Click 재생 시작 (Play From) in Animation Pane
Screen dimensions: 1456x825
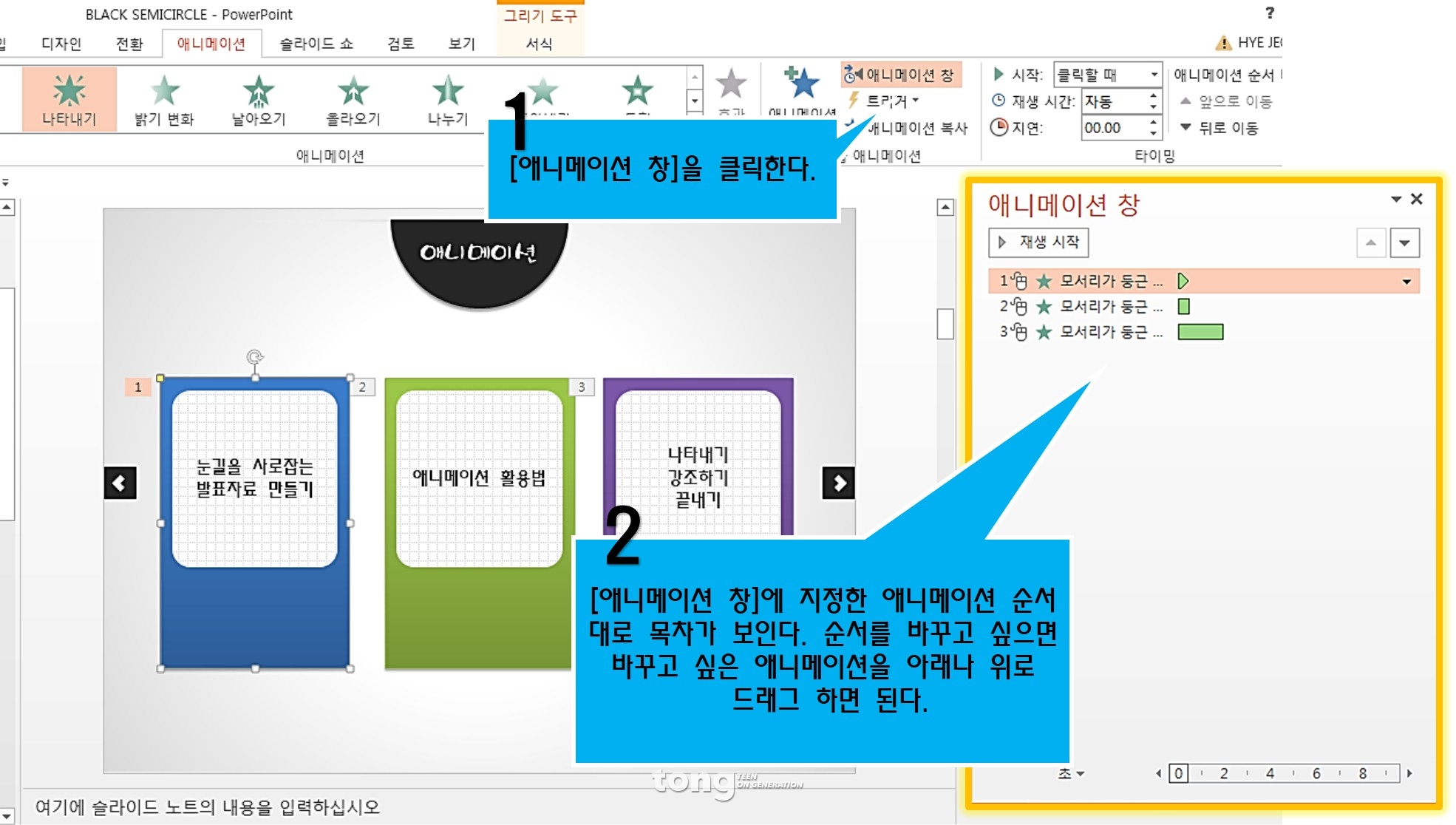pyautogui.click(x=1038, y=242)
